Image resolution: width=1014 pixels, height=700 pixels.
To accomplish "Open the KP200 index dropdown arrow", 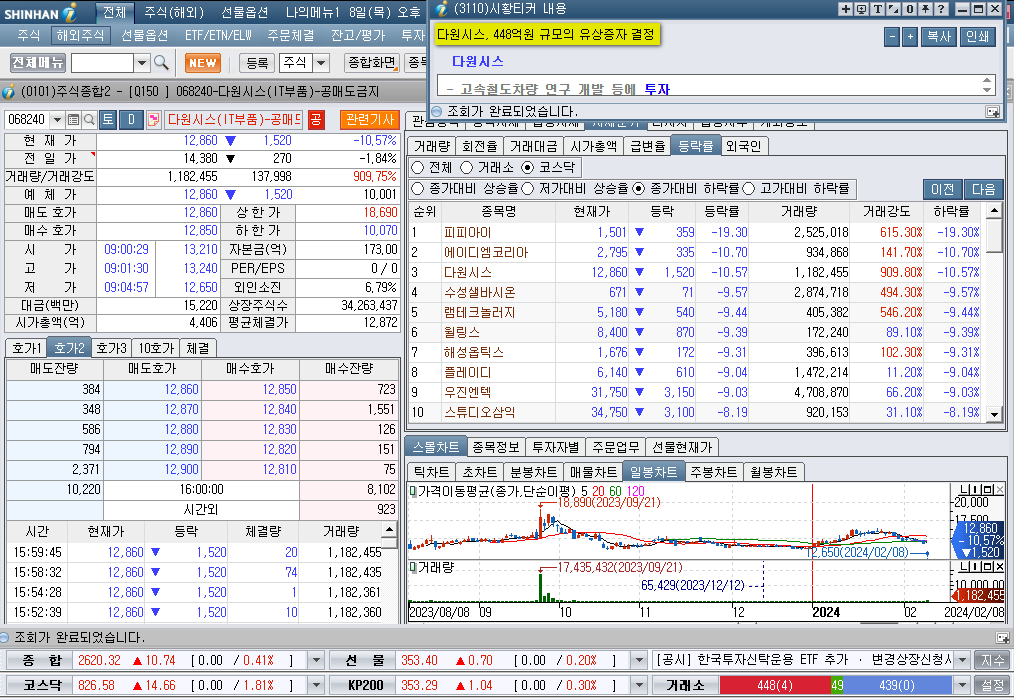I will 639,685.
